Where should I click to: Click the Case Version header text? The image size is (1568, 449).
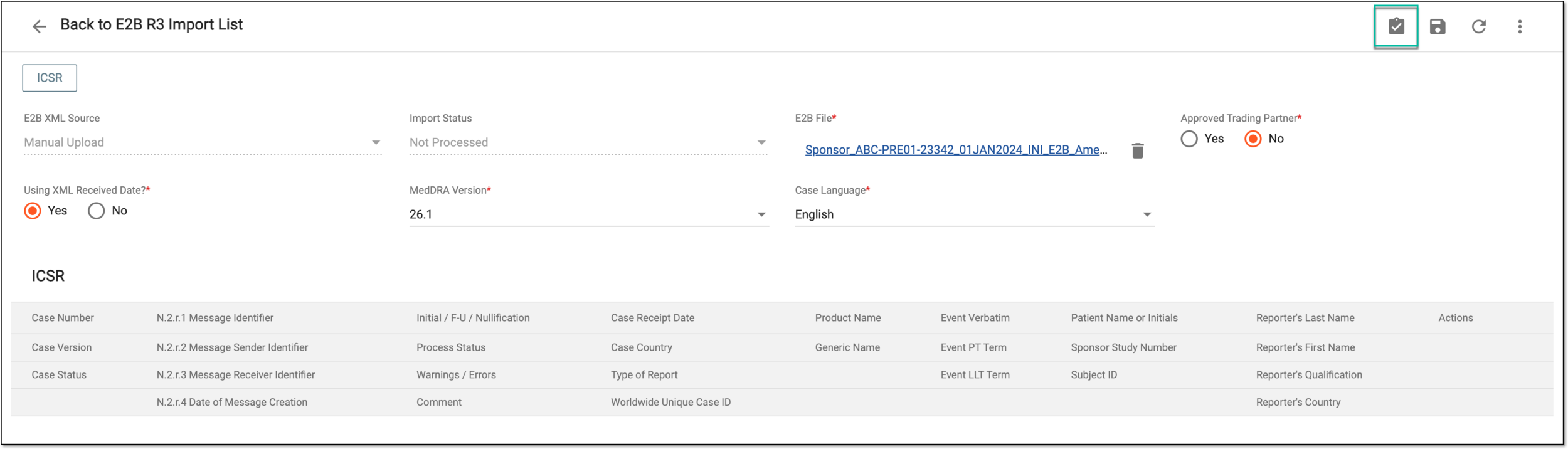click(61, 347)
